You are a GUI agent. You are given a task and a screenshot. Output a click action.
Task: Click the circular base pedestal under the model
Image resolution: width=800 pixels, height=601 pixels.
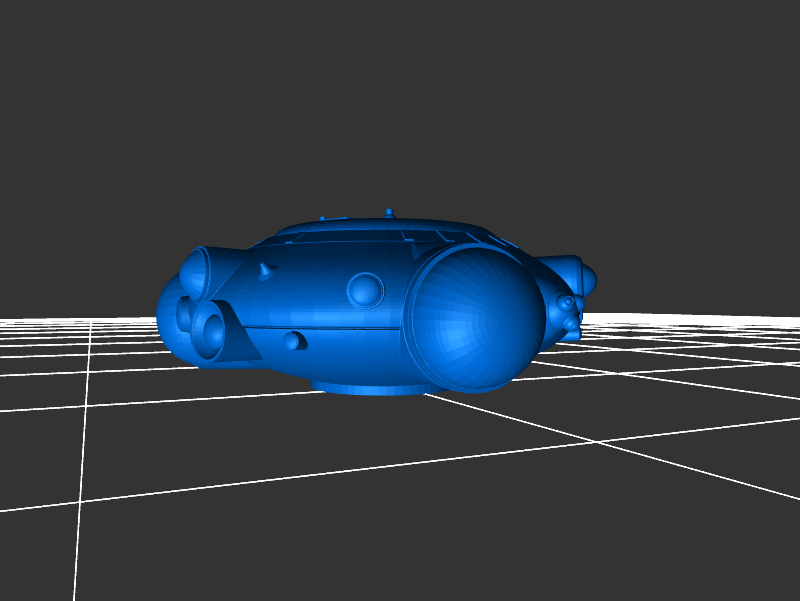pos(365,387)
